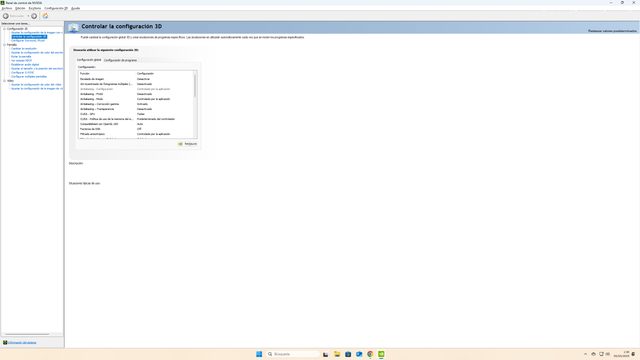Open the Edición menu
Image resolution: width=640 pixels, height=360 pixels.
[20, 8]
